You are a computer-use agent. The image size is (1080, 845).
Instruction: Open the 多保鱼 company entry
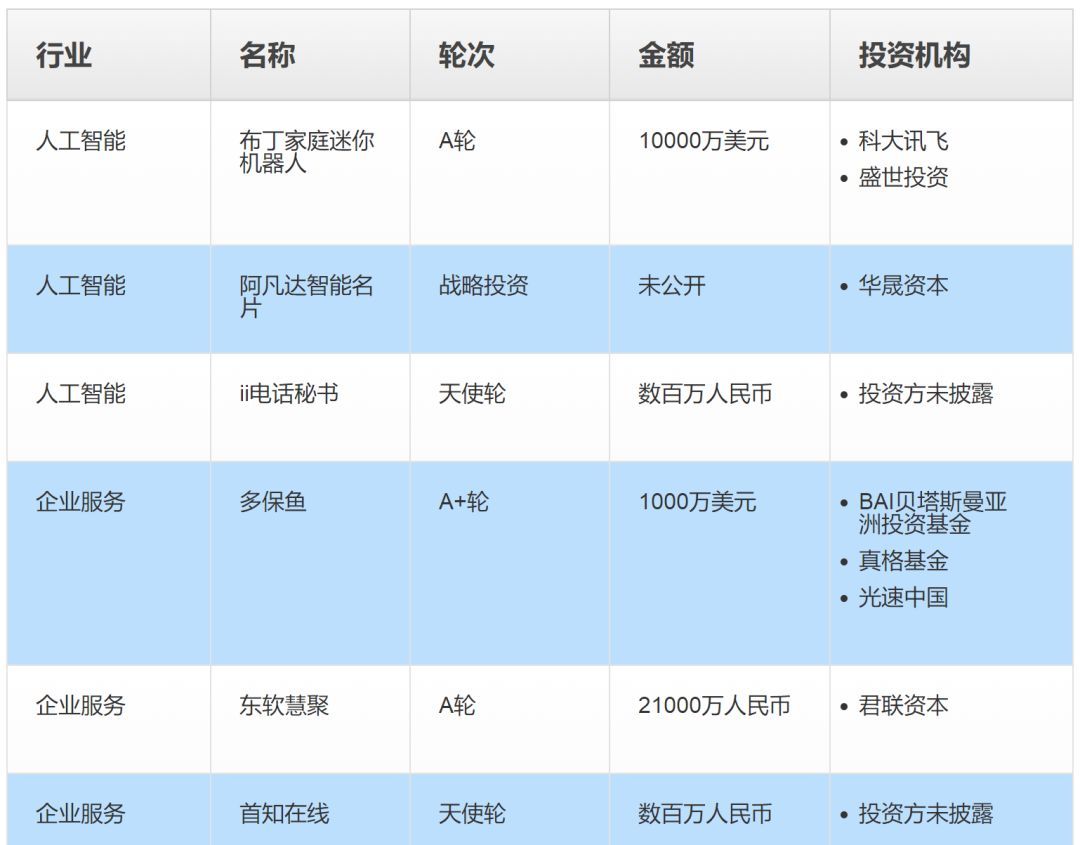[x=273, y=502]
